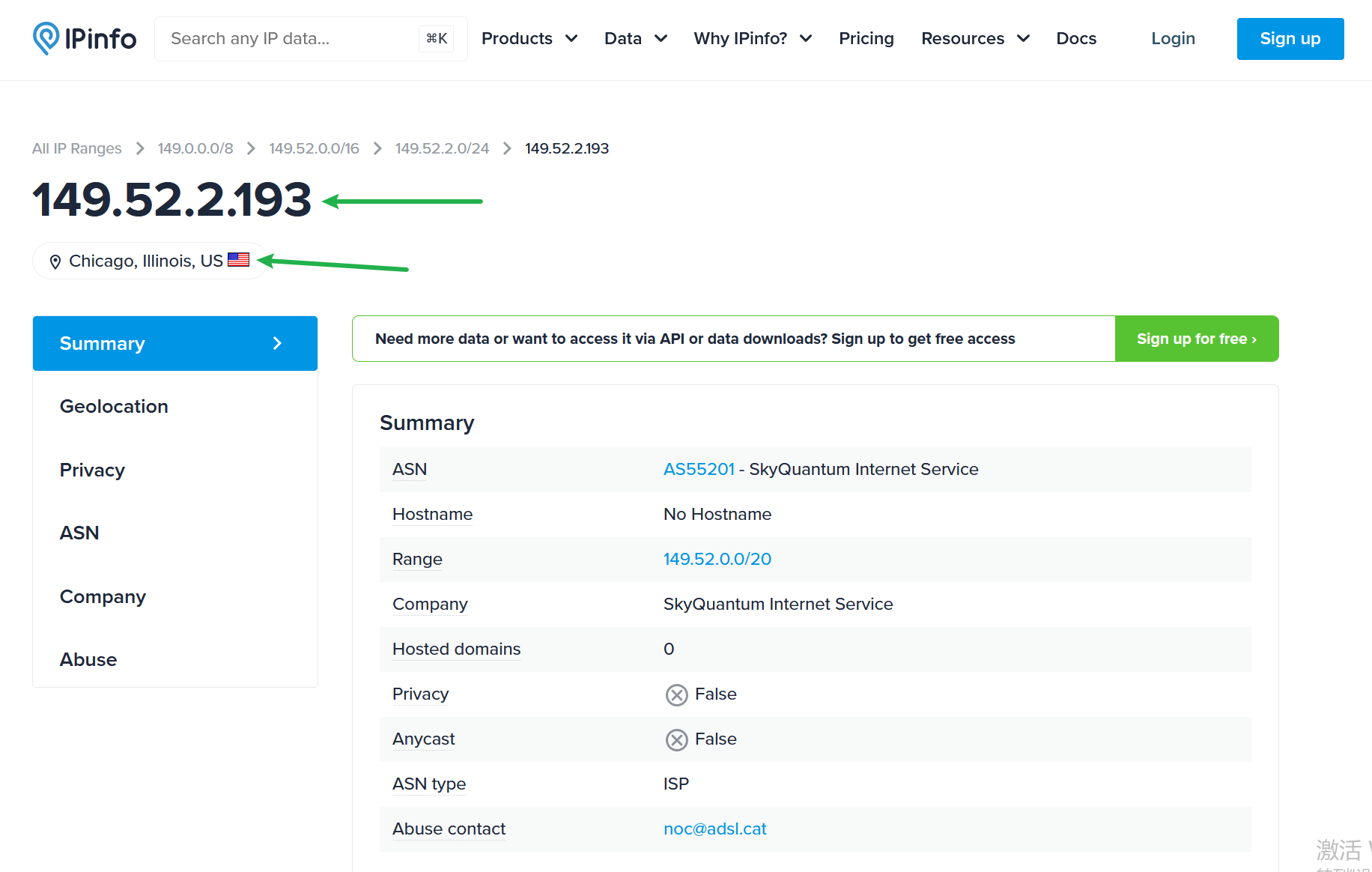The image size is (1372, 872).
Task: Click the Sign up for free button
Action: pos(1196,339)
